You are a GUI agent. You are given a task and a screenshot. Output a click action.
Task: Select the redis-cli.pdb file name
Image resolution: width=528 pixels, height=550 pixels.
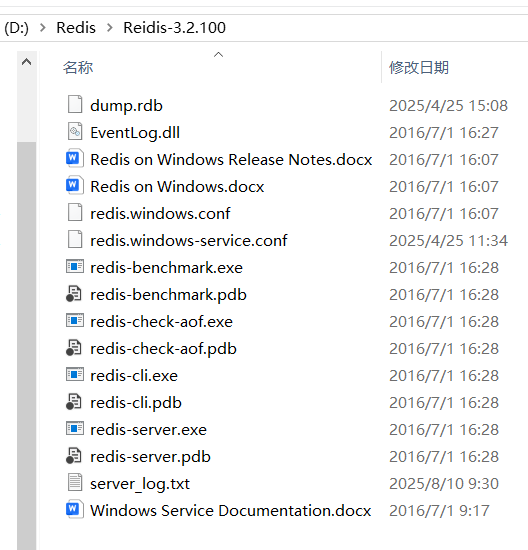click(136, 403)
